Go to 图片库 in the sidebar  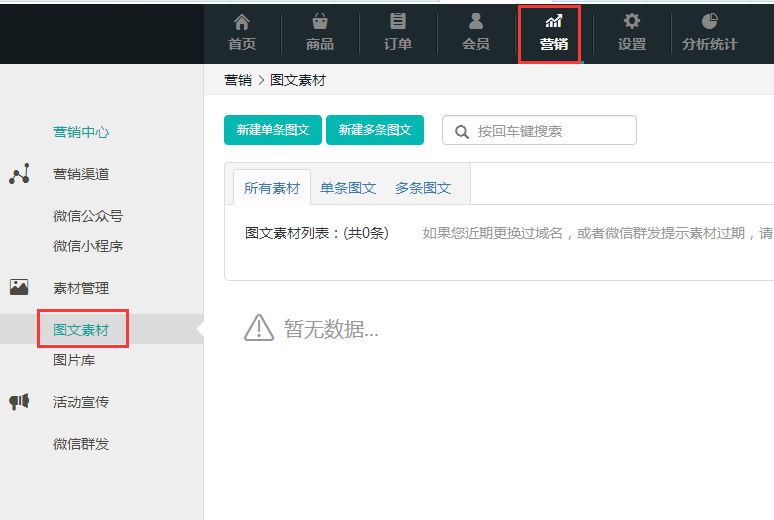click(74, 360)
